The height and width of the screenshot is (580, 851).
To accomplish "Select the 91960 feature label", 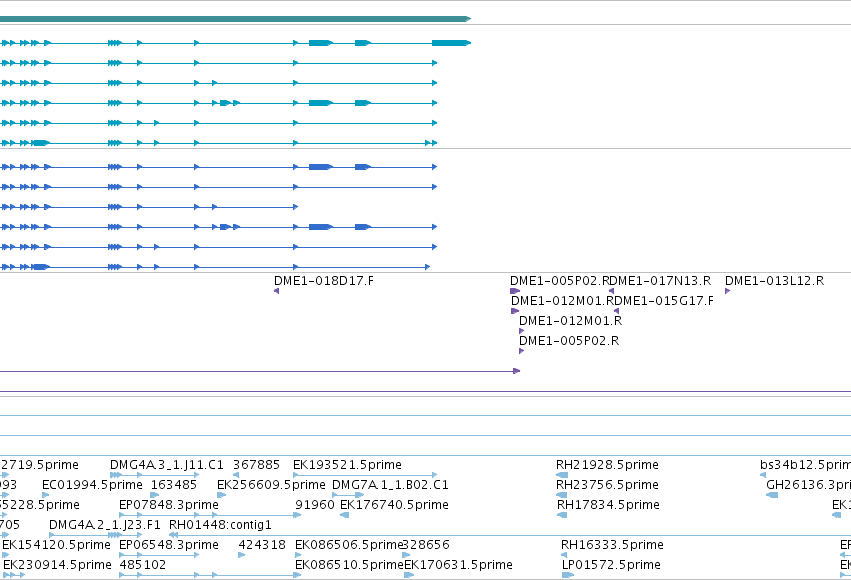I will (315, 505).
